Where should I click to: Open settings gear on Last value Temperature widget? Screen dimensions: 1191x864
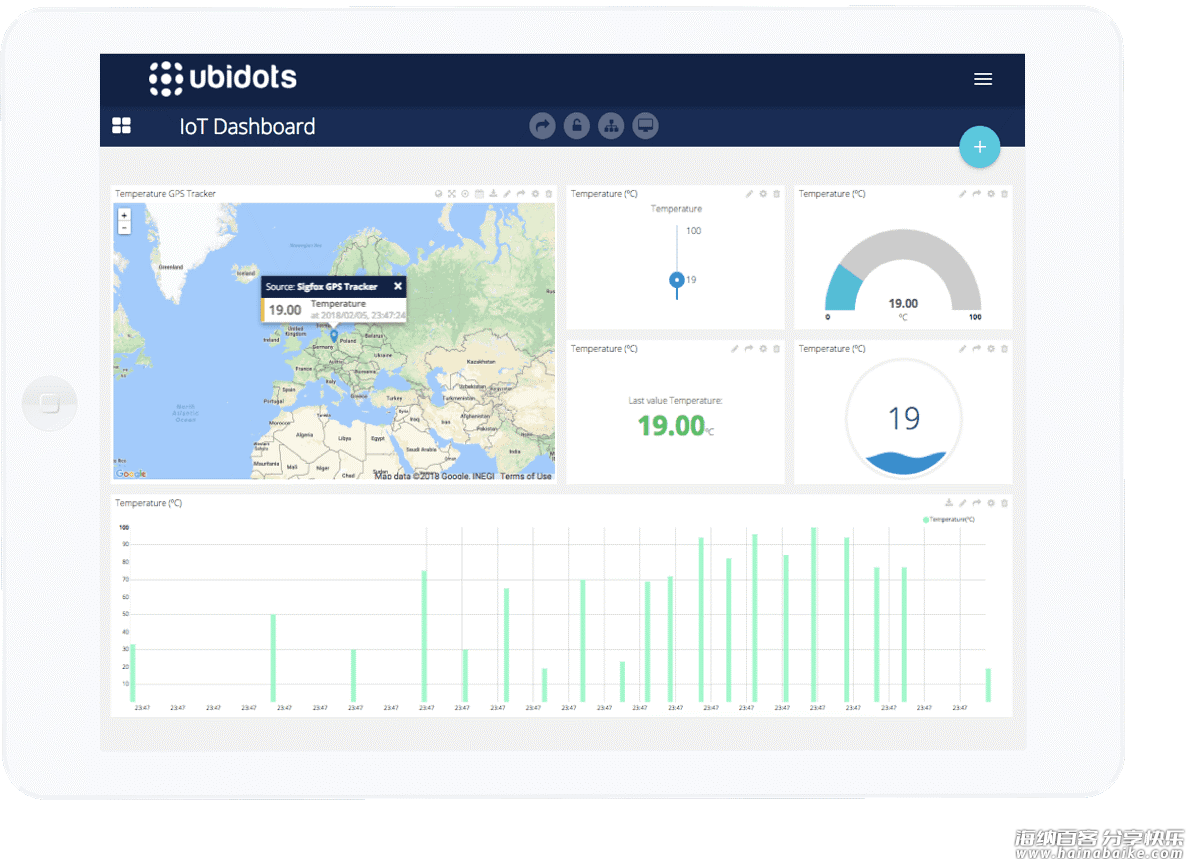pyautogui.click(x=763, y=349)
